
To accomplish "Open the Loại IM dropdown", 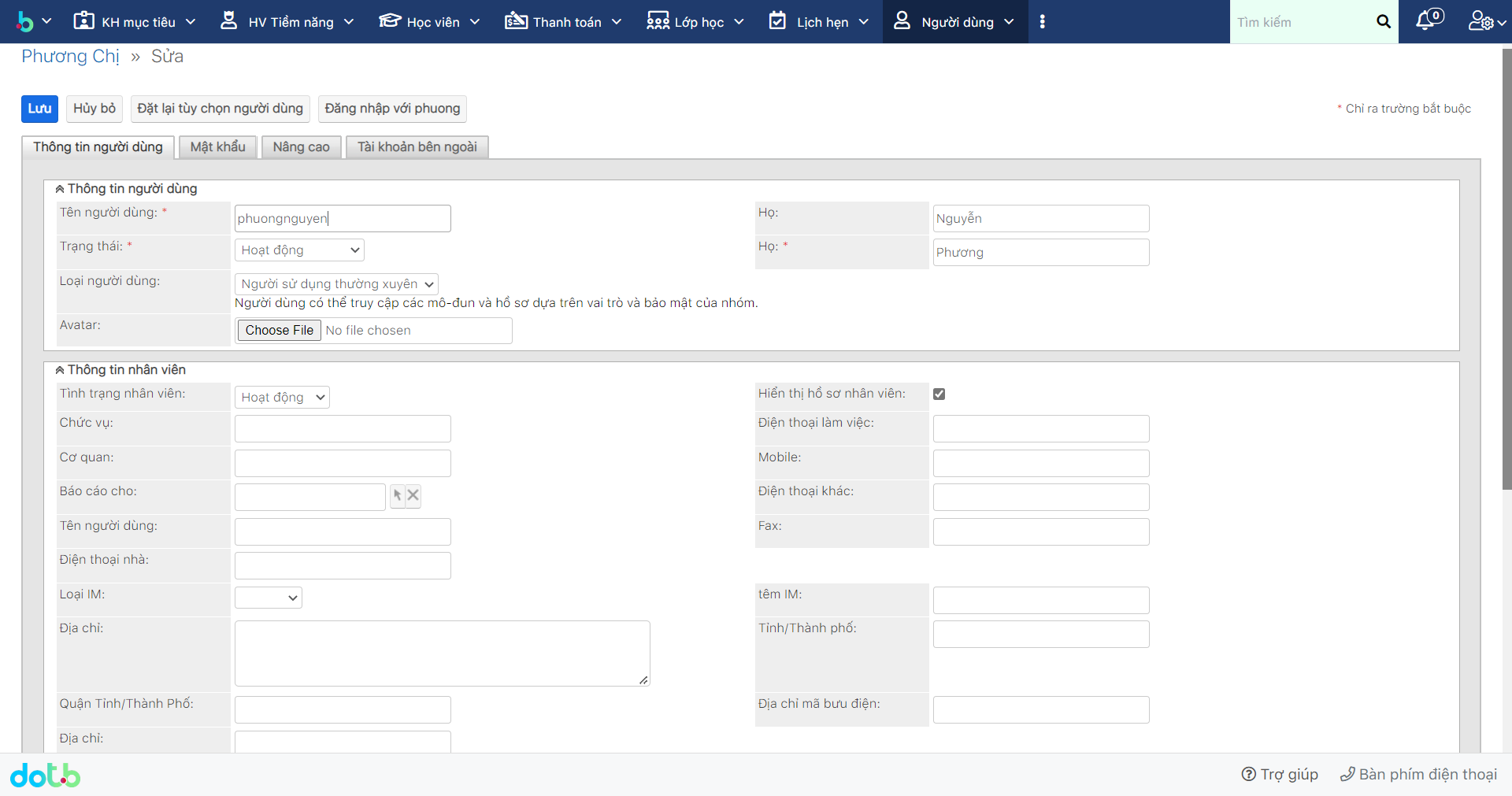I will tap(269, 598).
